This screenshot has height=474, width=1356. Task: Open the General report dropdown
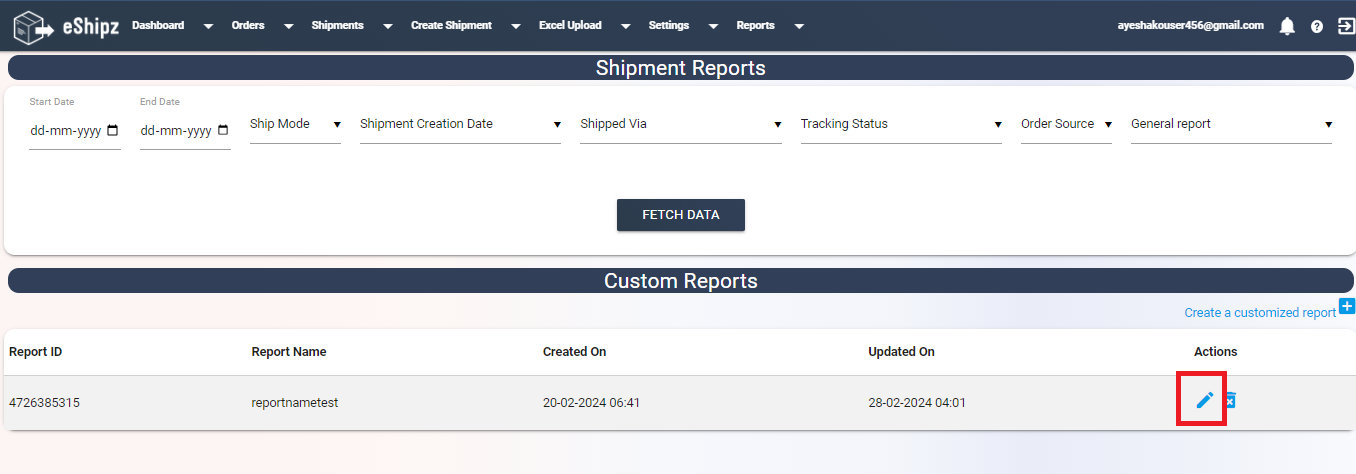click(x=1231, y=125)
